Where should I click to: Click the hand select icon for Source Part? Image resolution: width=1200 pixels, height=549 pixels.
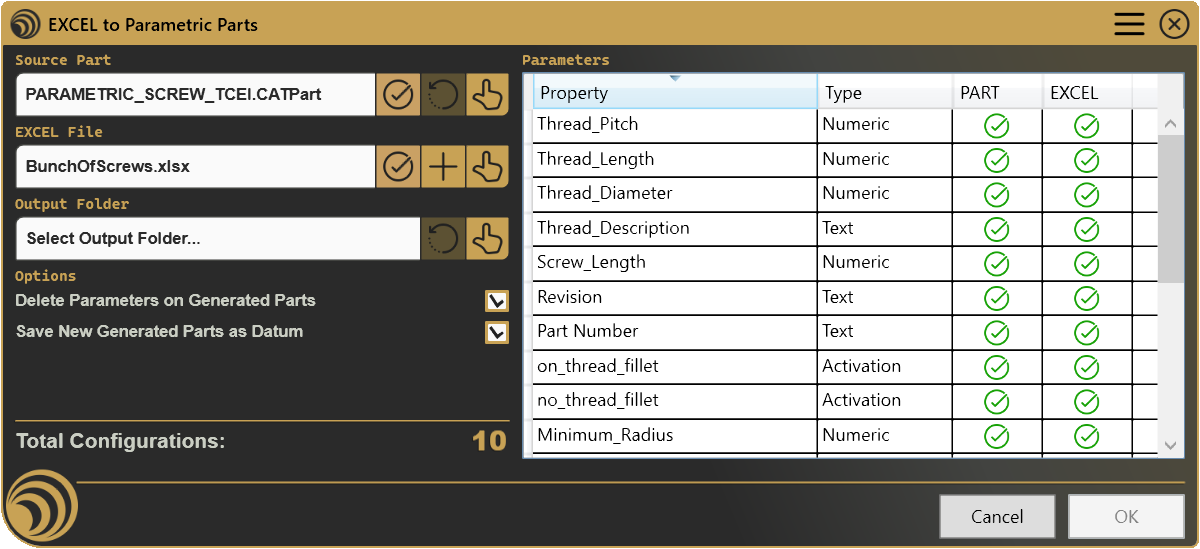coord(487,95)
